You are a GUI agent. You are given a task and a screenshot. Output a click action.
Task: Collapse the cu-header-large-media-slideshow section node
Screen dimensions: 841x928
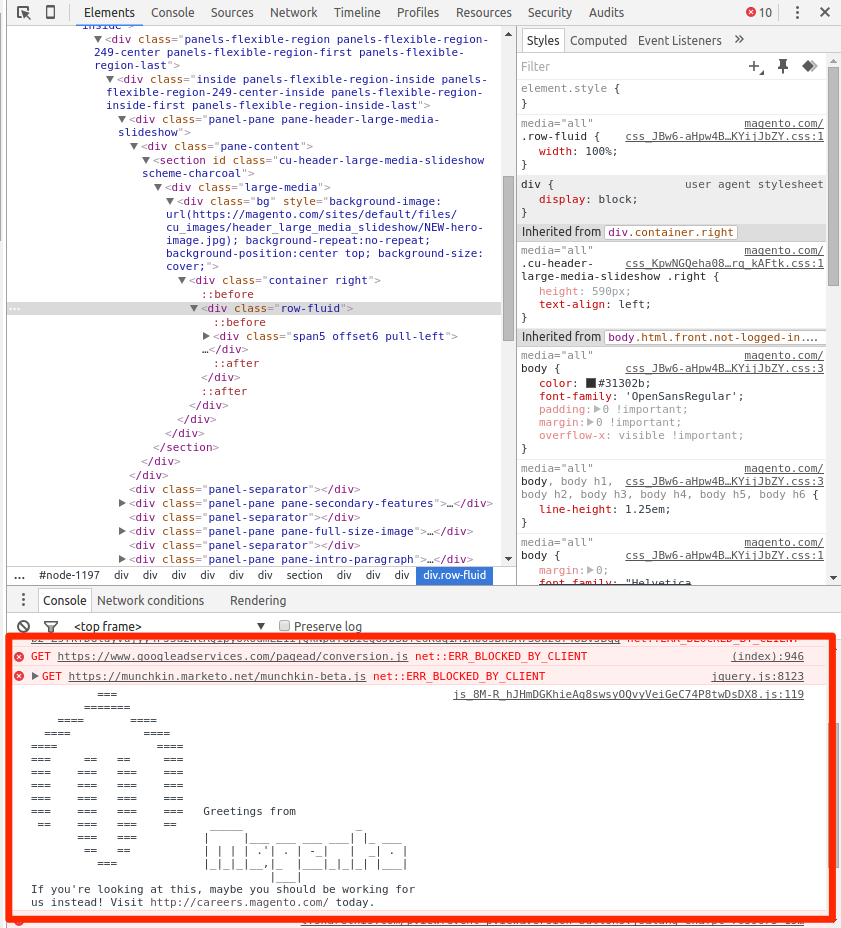(146, 160)
